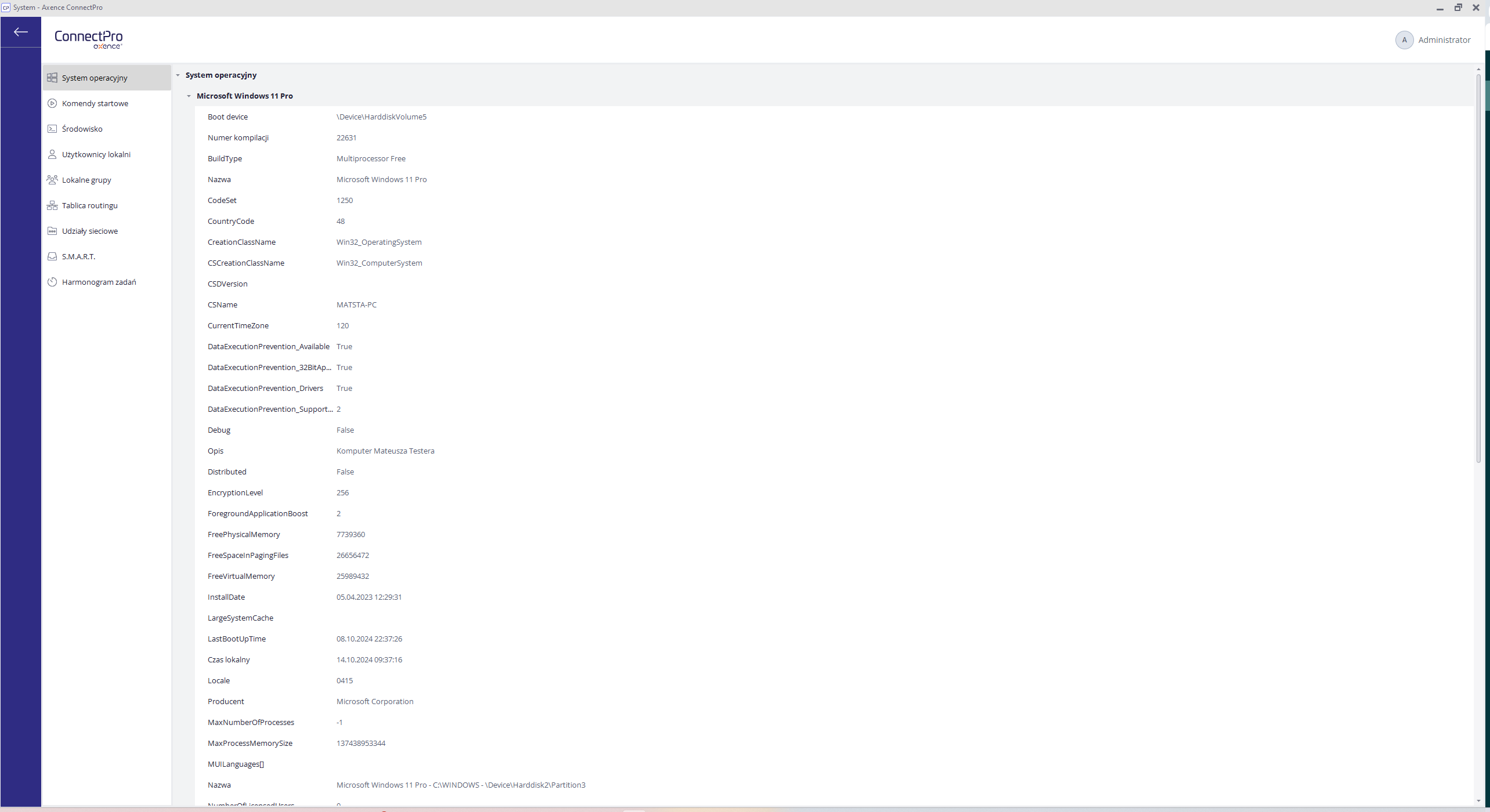
Task: Open Komendy startowe menu item
Action: (x=107, y=103)
